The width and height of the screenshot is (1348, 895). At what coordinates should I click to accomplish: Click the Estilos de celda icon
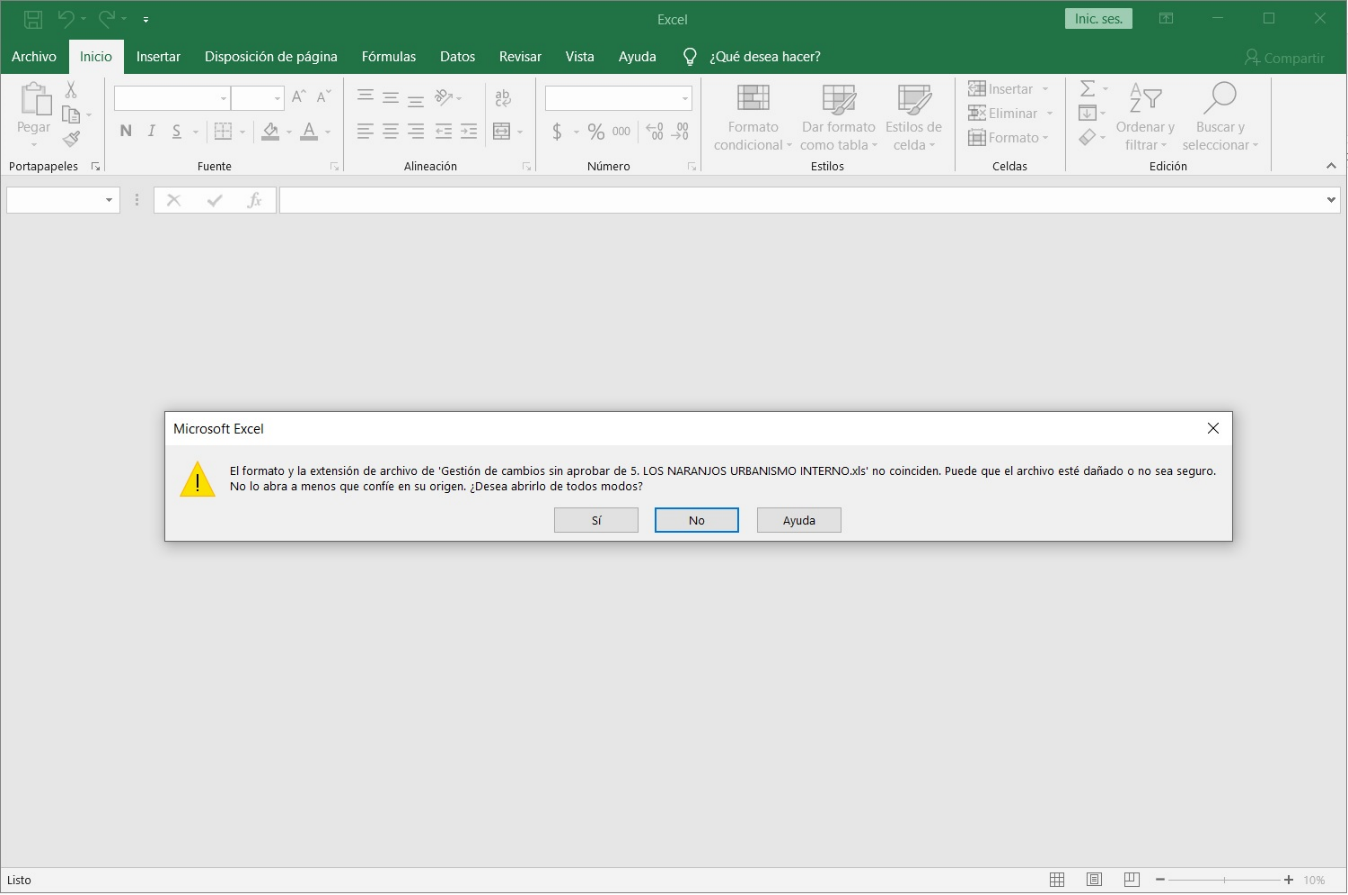pyautogui.click(x=914, y=98)
